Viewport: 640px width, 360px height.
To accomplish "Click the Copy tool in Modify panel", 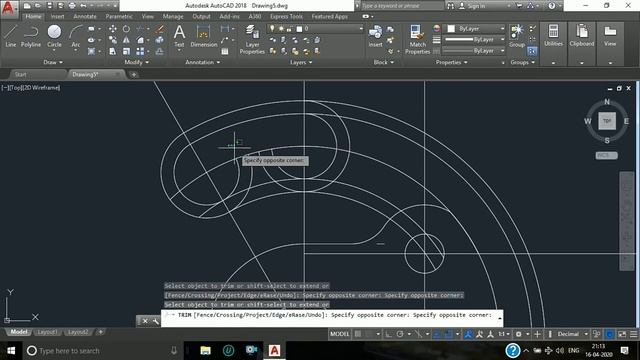I will (113, 40).
